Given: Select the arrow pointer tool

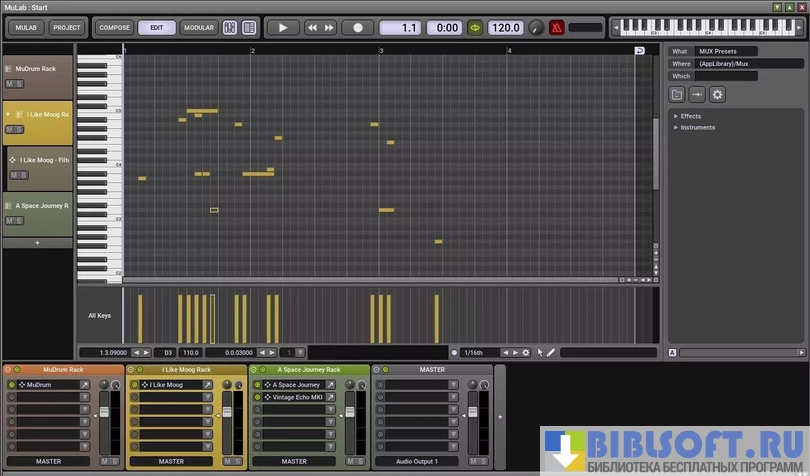Looking at the screenshot, I should (540, 352).
